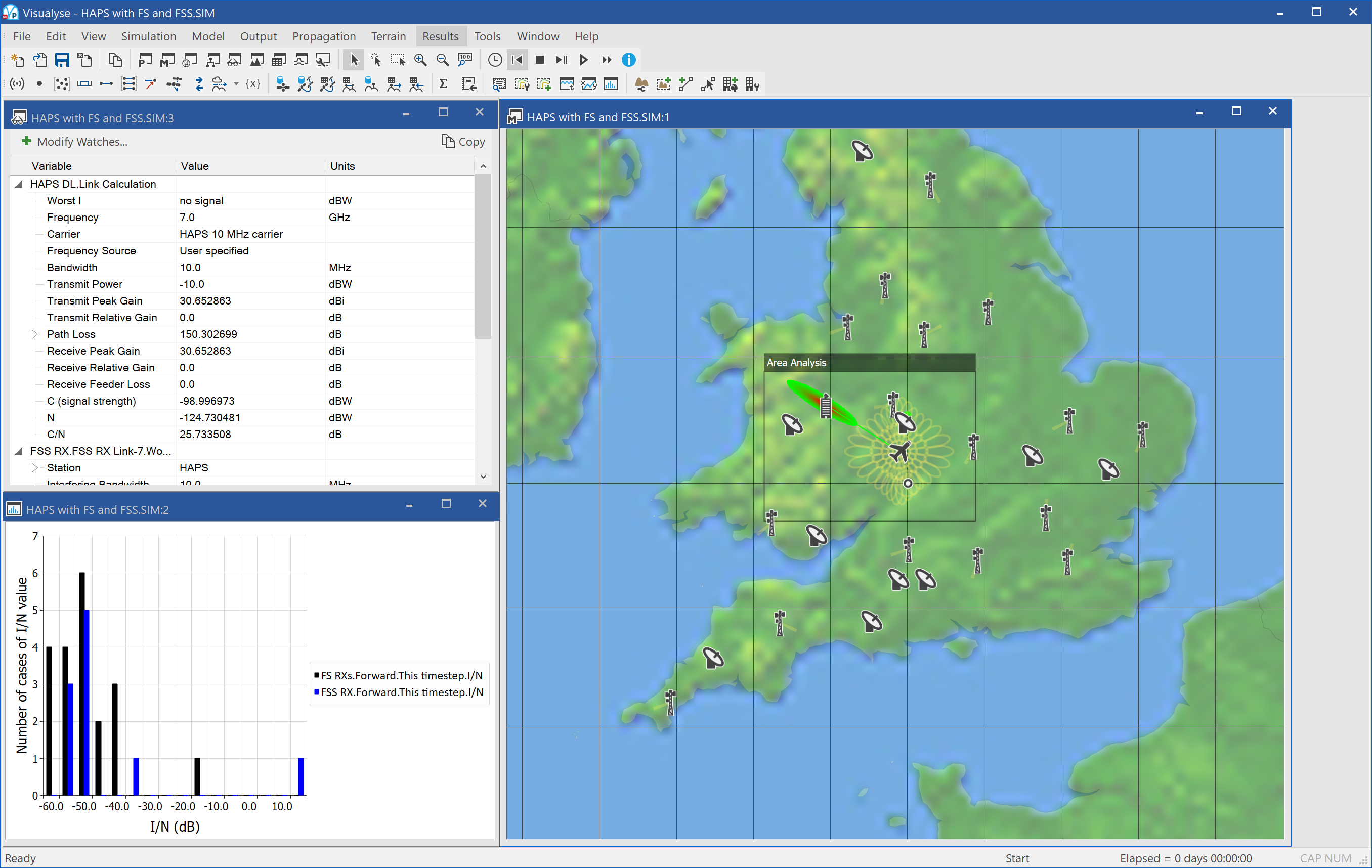1372x868 pixels.
Task: Select the rectangle area selection tool
Action: [x=397, y=60]
